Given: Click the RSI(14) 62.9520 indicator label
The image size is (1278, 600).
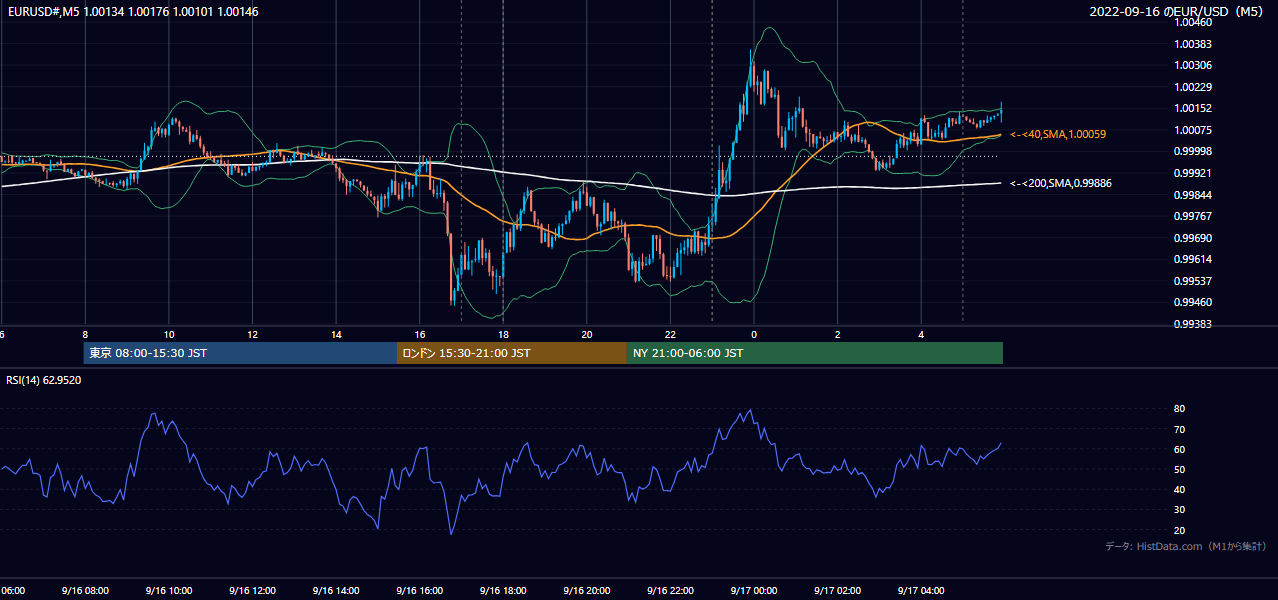Looking at the screenshot, I should 44,380.
